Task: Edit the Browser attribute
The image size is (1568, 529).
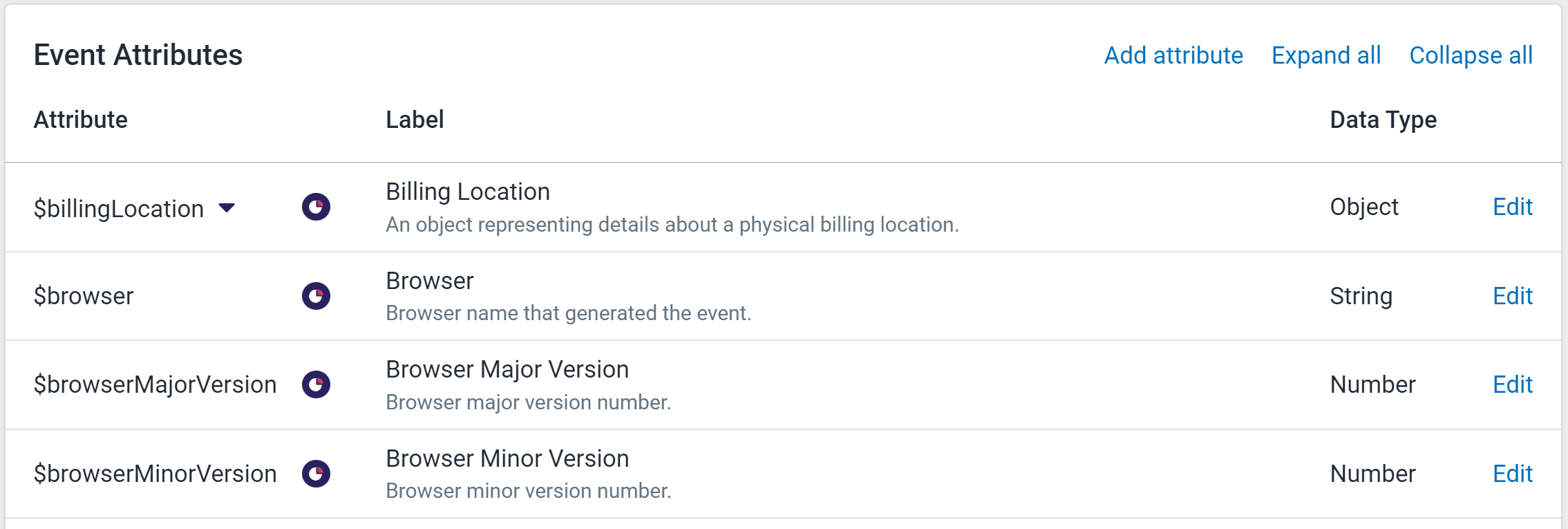Action: (x=1513, y=296)
